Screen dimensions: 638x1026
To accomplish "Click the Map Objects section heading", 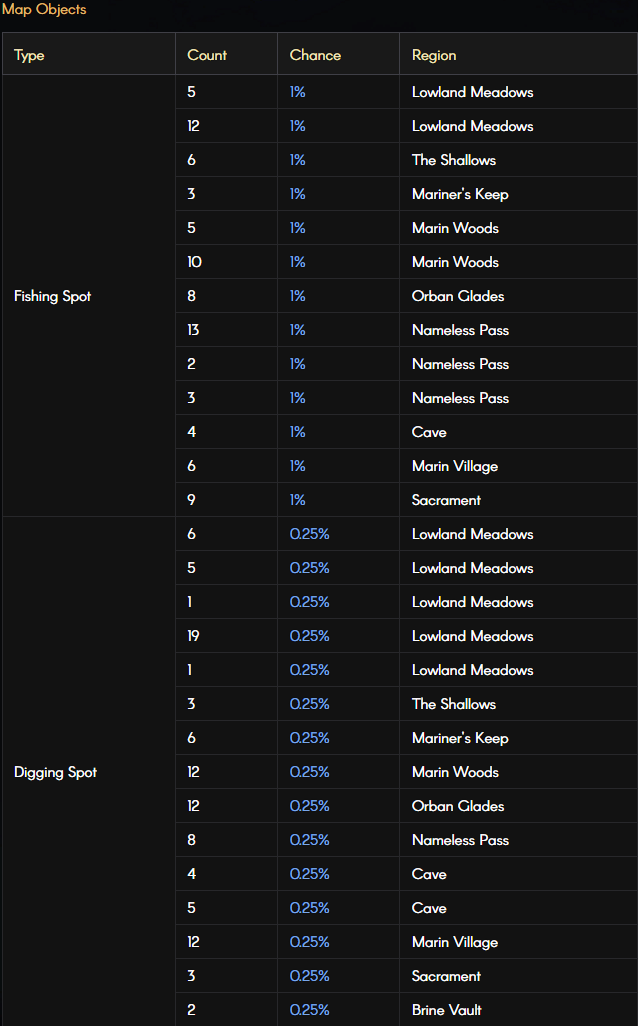I will (44, 9).
